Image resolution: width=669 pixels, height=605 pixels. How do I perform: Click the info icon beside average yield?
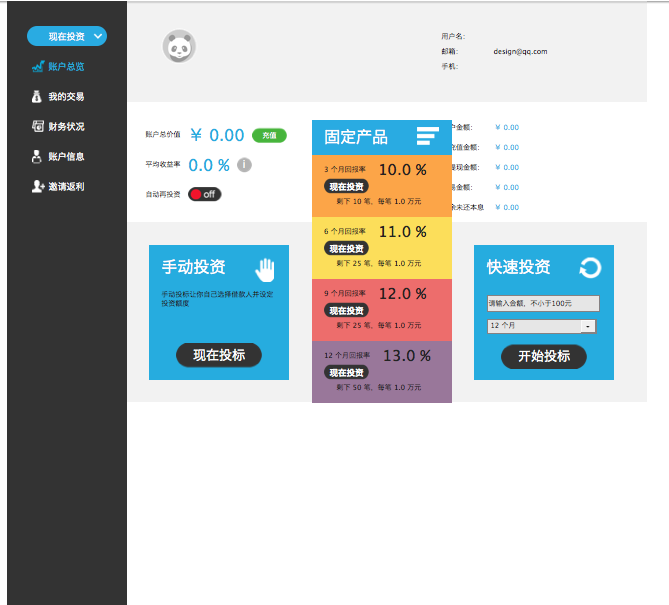244,165
